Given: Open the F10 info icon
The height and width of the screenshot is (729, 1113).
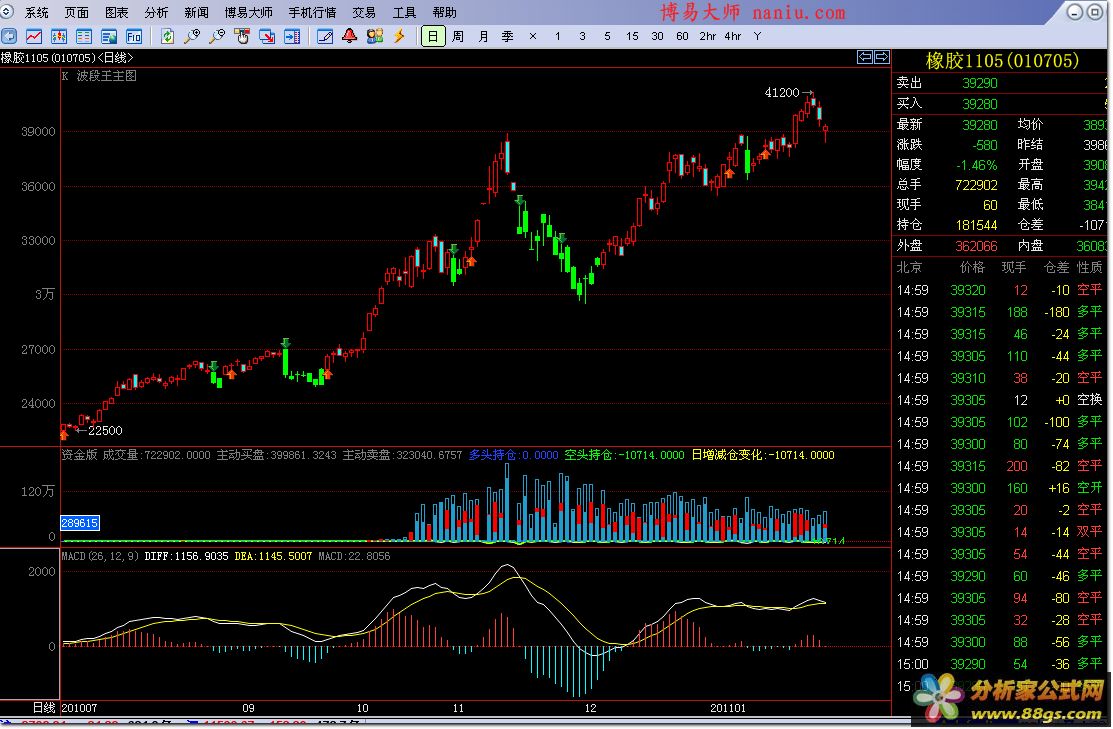Looking at the screenshot, I should tap(134, 36).
